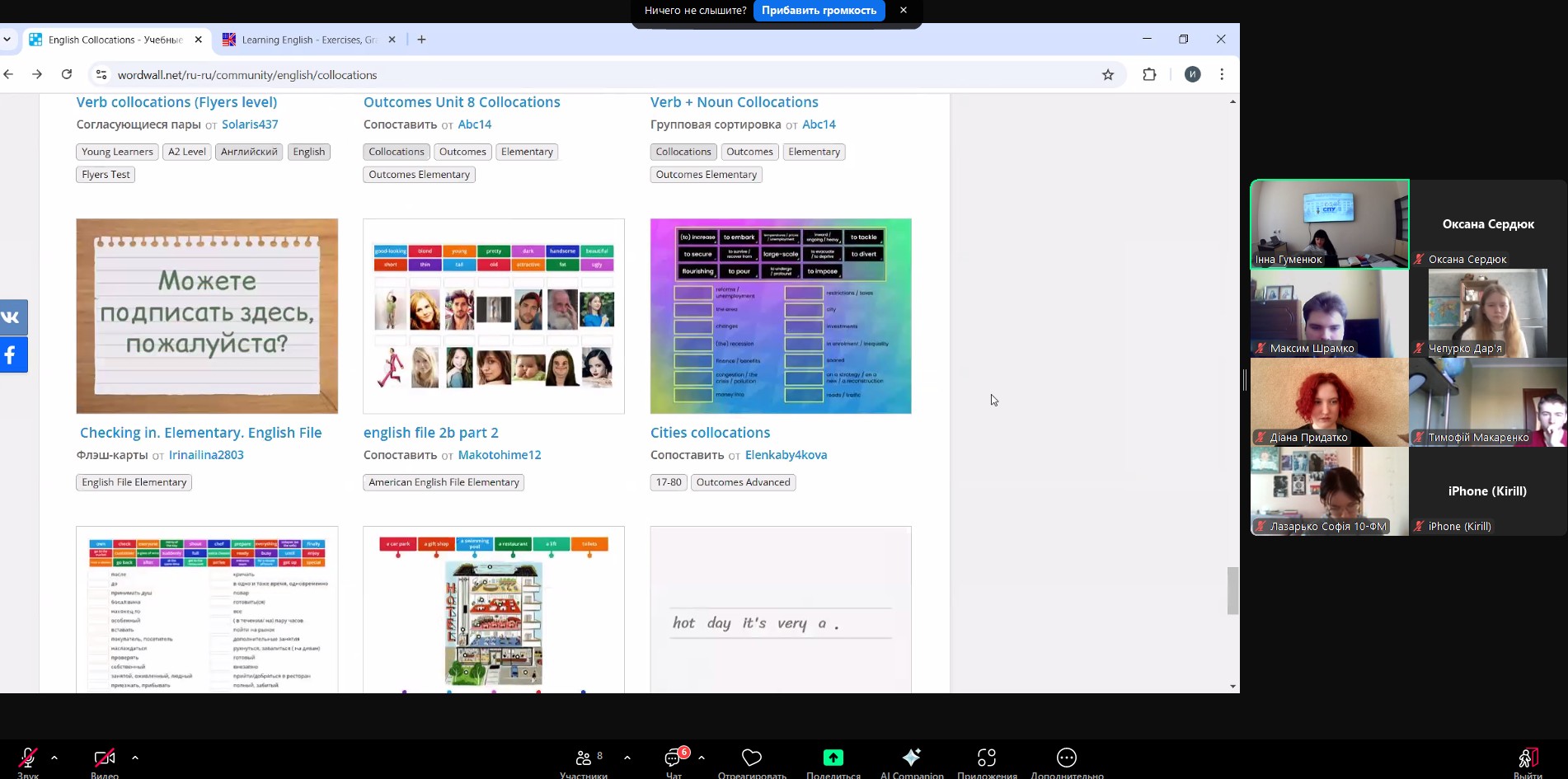This screenshot has height=779, width=1568.
Task: Open english file 2b part 2 link
Action: pyautogui.click(x=430, y=433)
